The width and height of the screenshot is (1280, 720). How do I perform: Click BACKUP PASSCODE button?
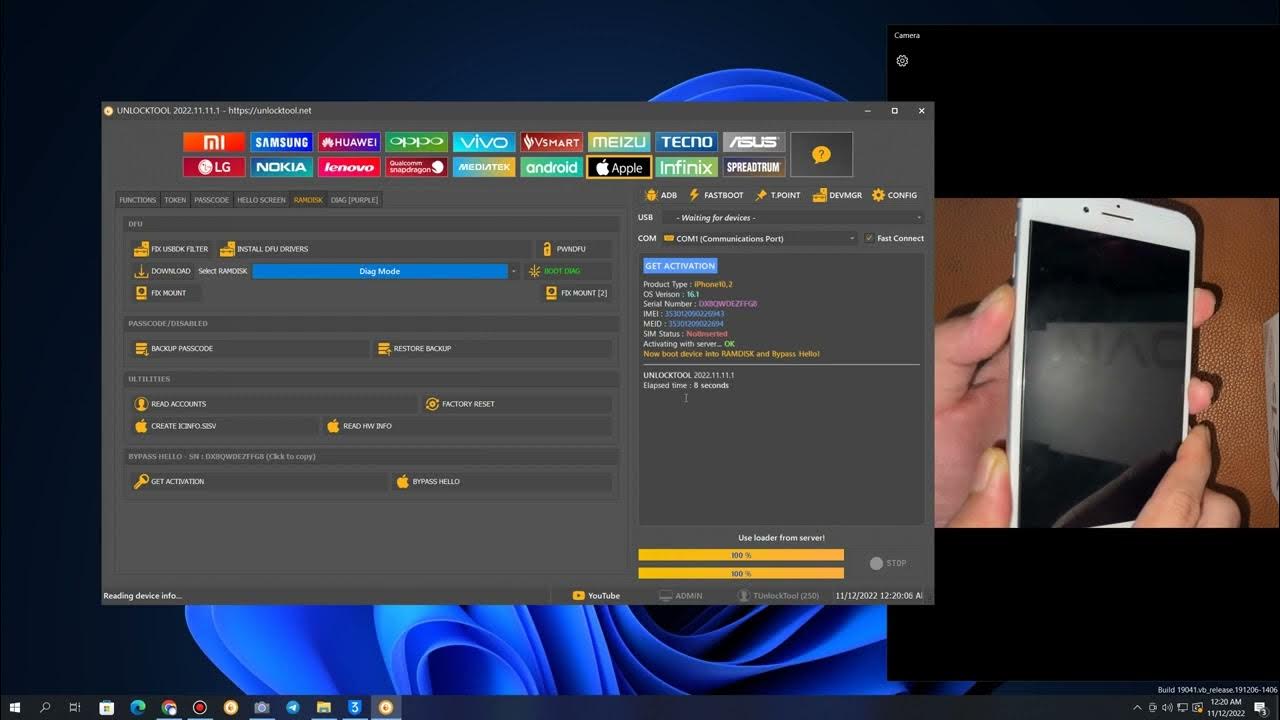250,349
